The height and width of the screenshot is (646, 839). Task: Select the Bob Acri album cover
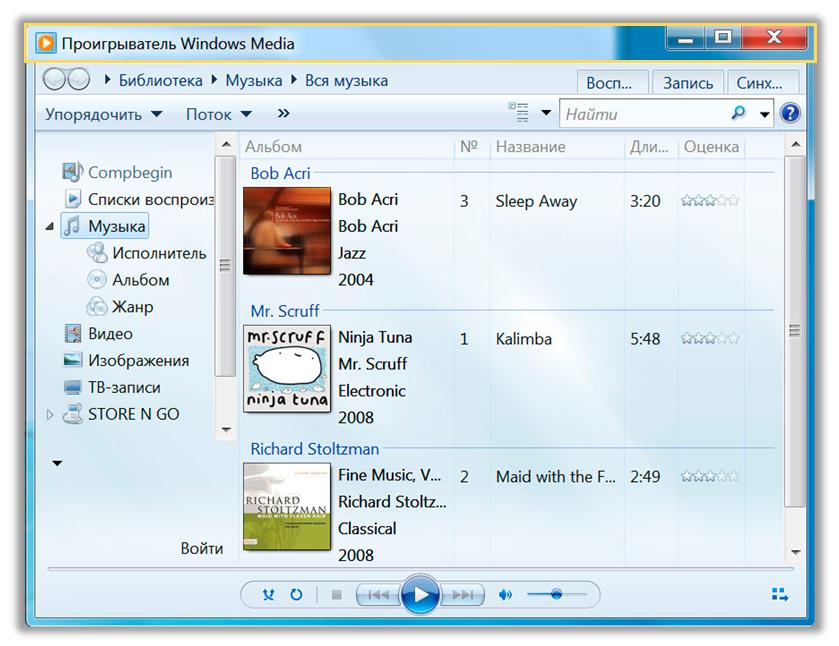tap(287, 231)
